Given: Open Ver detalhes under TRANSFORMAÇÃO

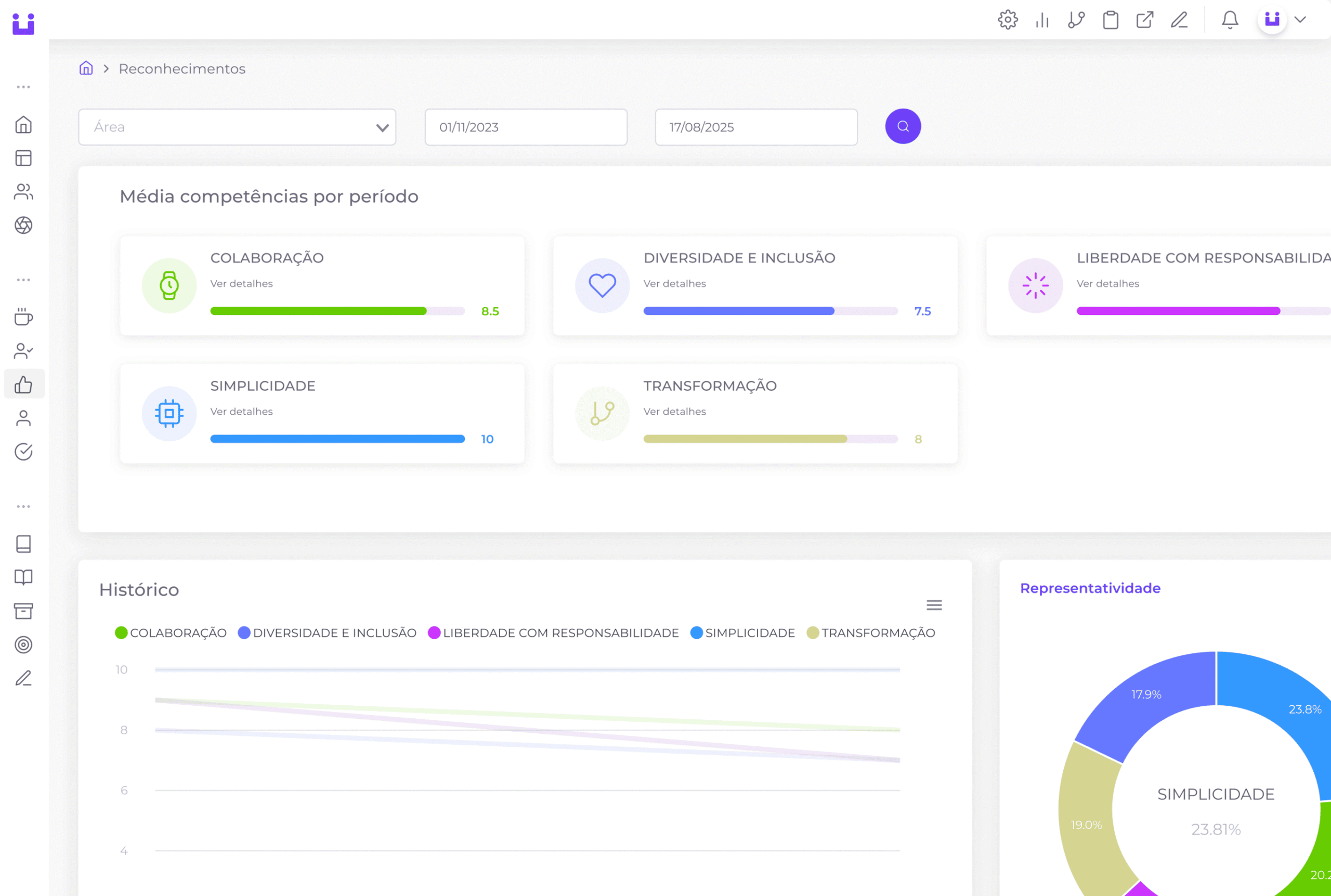Looking at the screenshot, I should (x=674, y=412).
